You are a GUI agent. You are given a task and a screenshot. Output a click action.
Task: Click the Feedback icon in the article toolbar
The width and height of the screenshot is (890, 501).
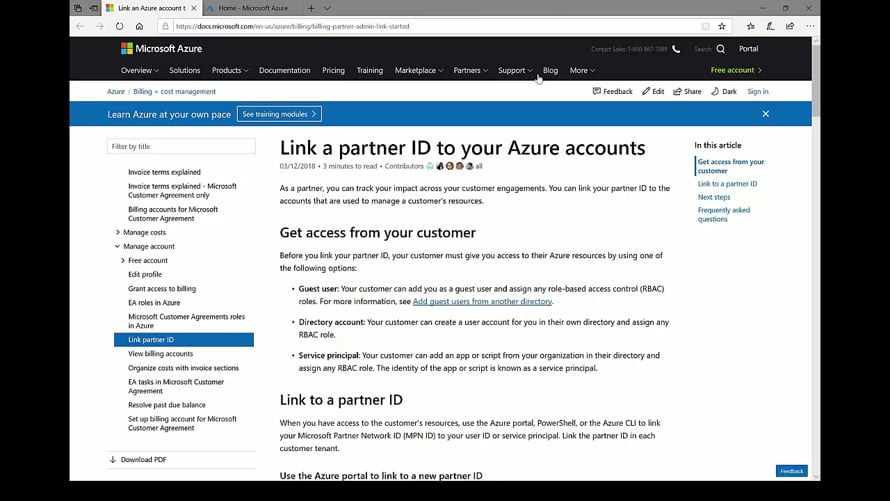coord(597,91)
